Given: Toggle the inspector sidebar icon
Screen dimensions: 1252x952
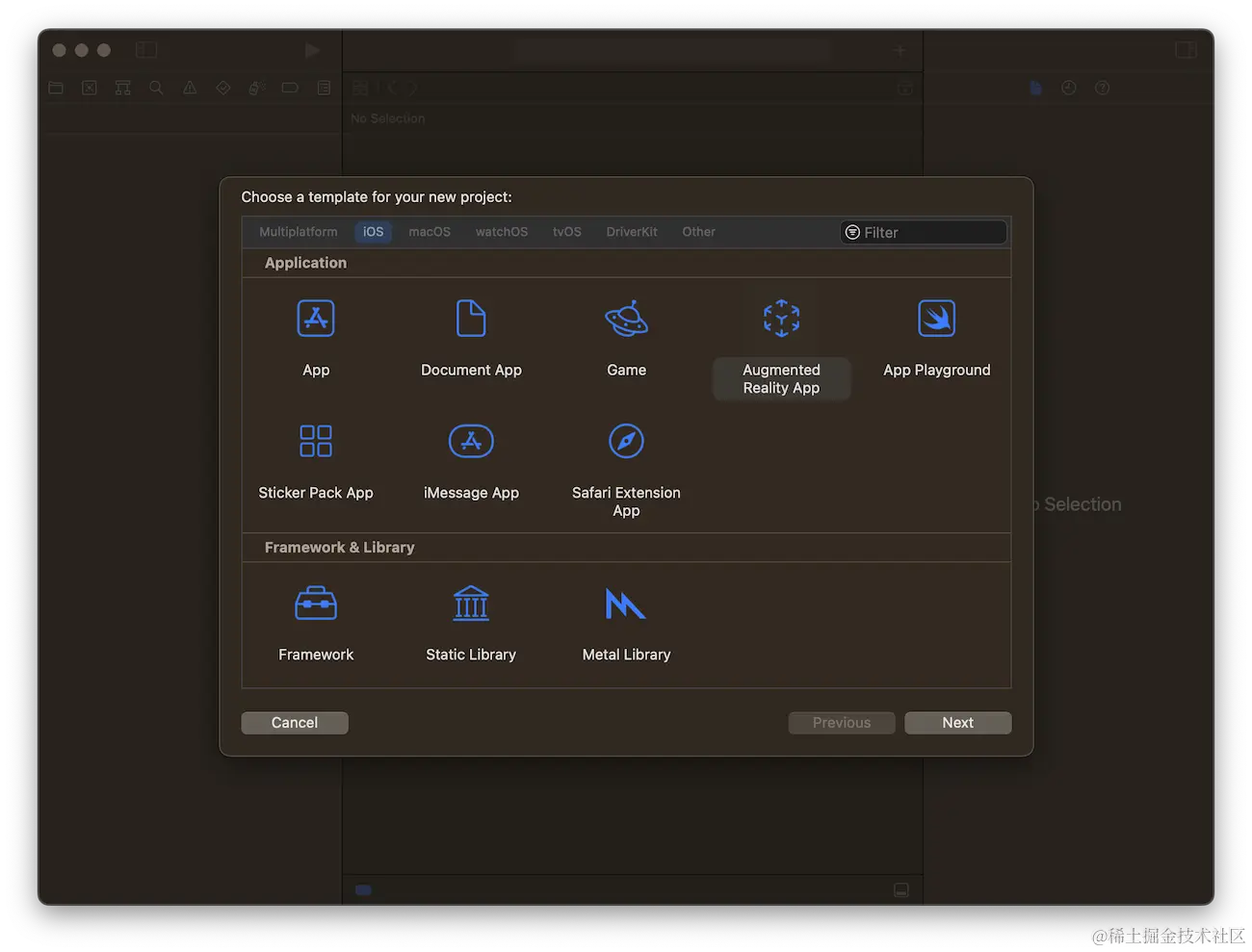Looking at the screenshot, I should tap(1187, 50).
